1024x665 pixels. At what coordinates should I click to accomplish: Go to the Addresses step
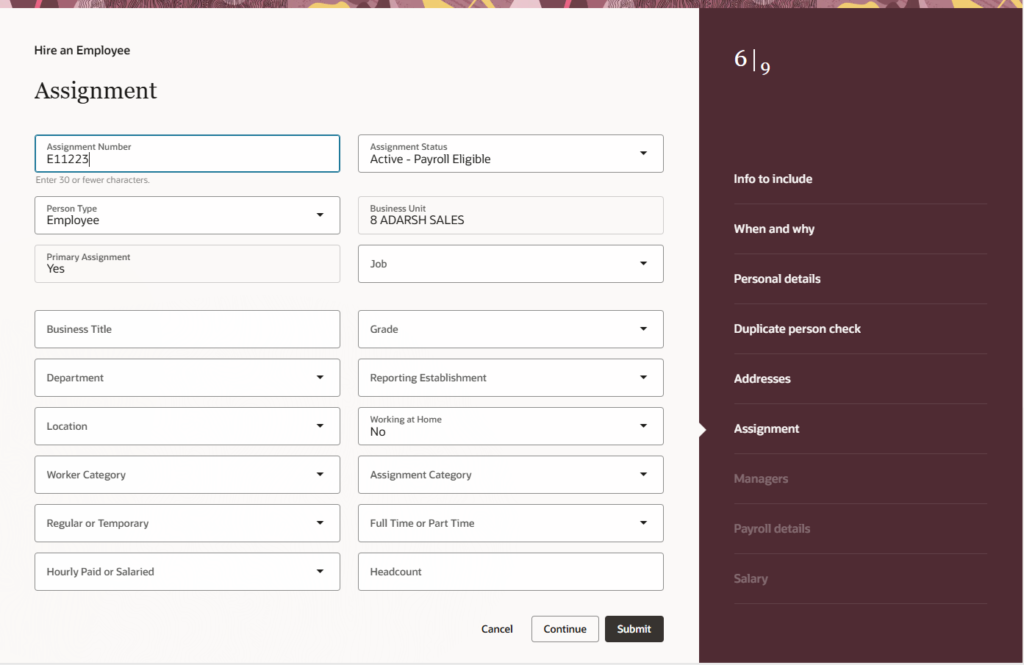pyautogui.click(x=762, y=379)
